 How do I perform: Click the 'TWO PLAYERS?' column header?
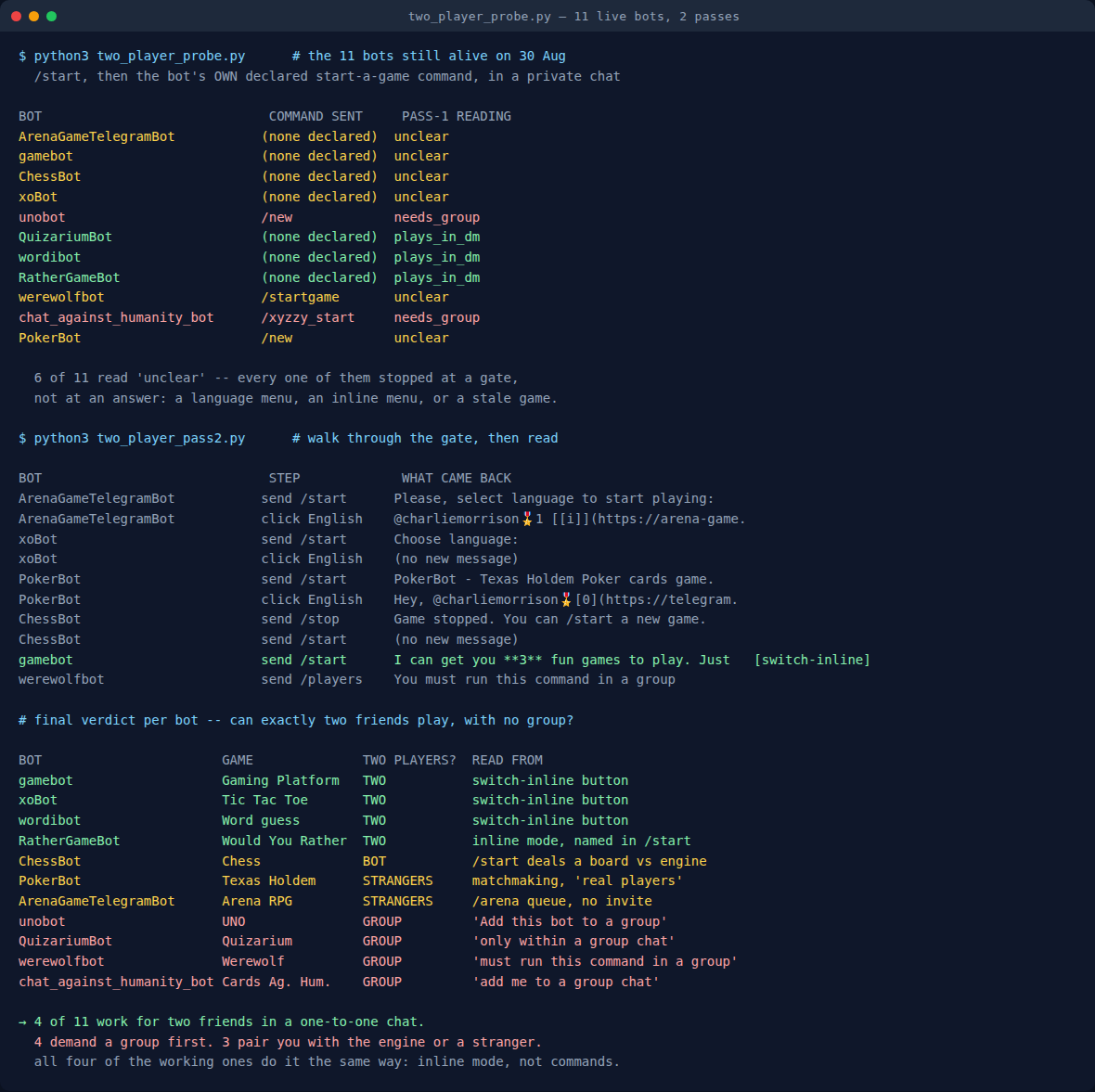(x=409, y=760)
